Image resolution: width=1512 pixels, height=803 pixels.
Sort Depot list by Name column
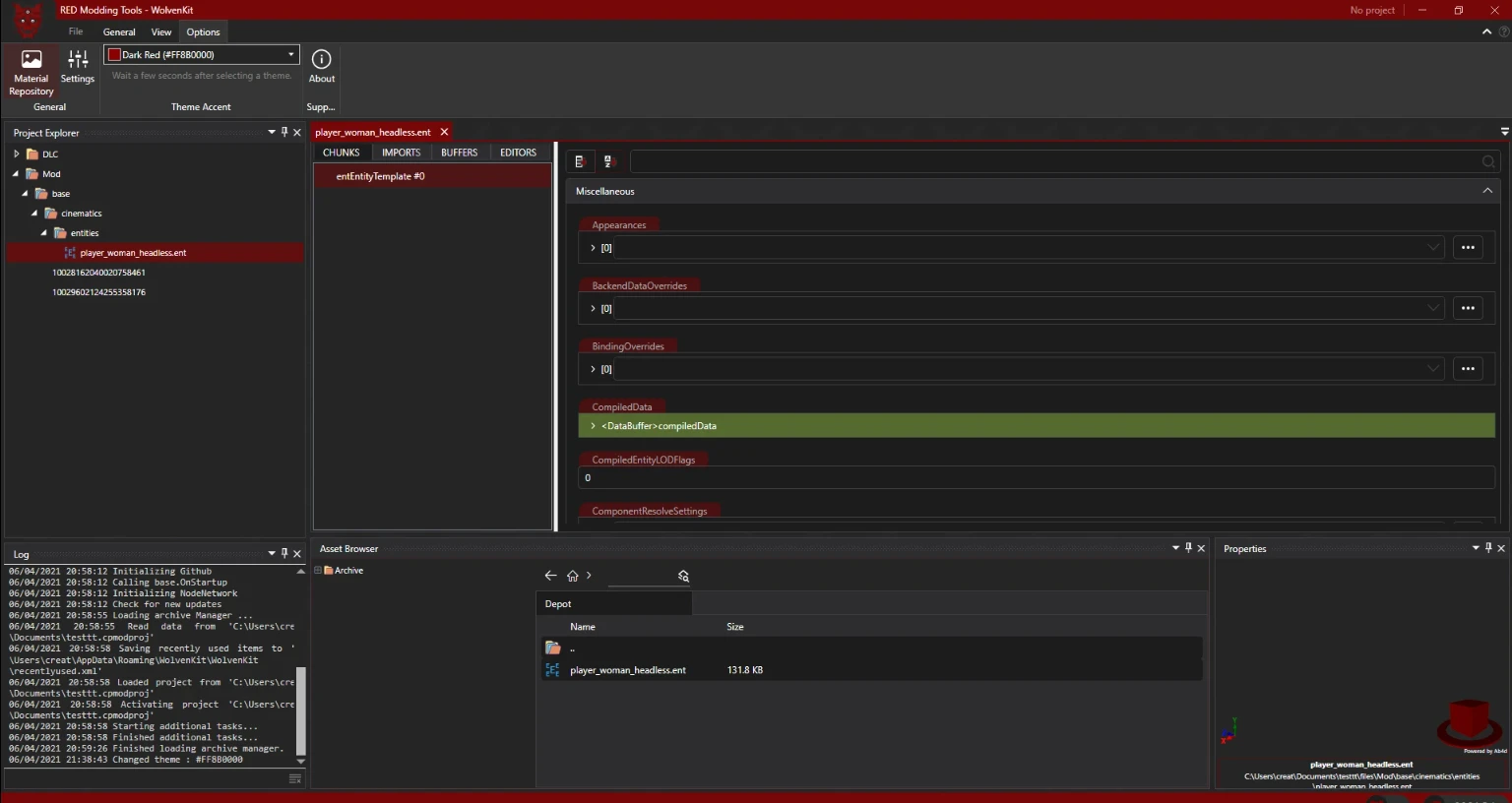click(583, 627)
